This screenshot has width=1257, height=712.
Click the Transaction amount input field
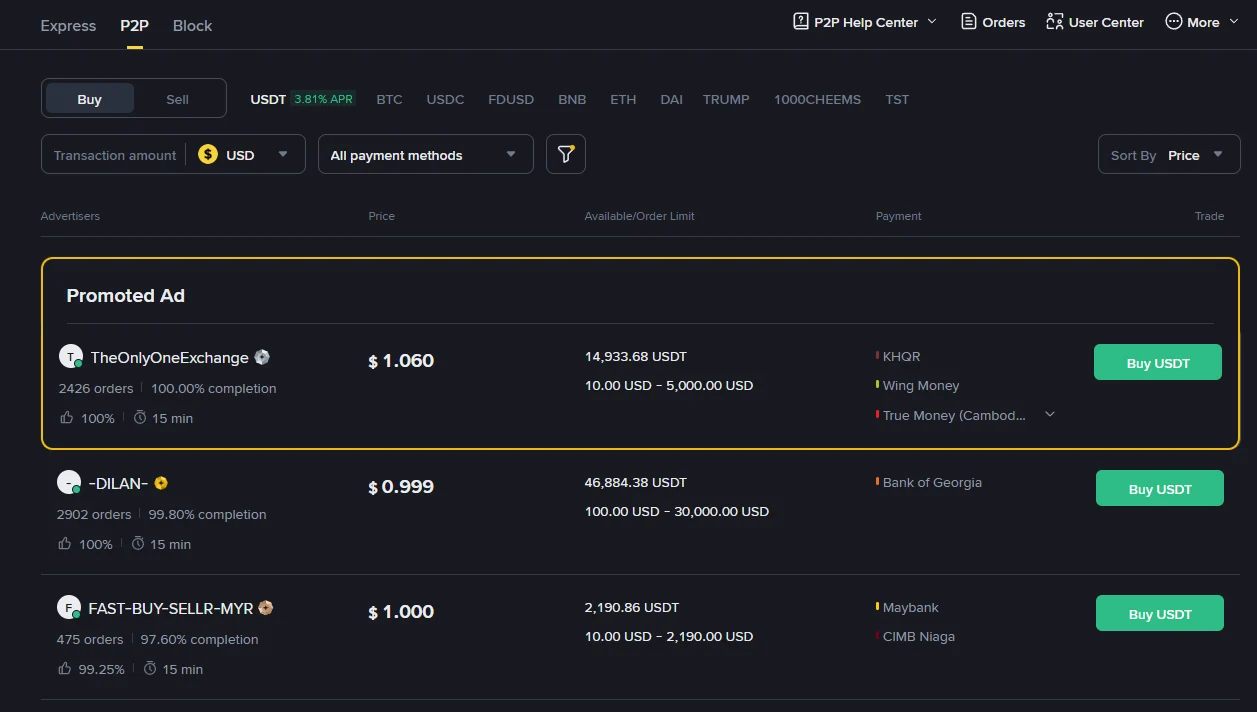pyautogui.click(x=114, y=155)
